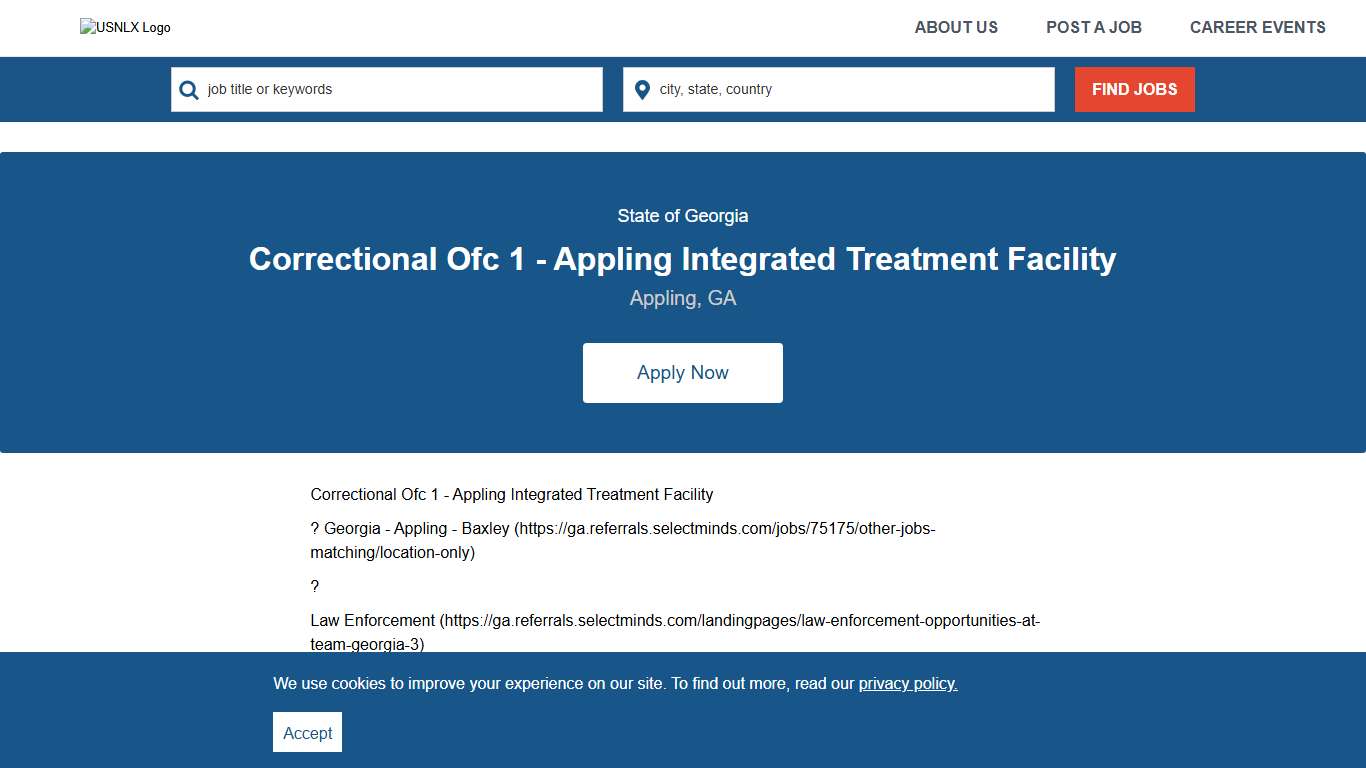1366x768 pixels.
Task: Click the USNLX logo
Action: [124, 27]
